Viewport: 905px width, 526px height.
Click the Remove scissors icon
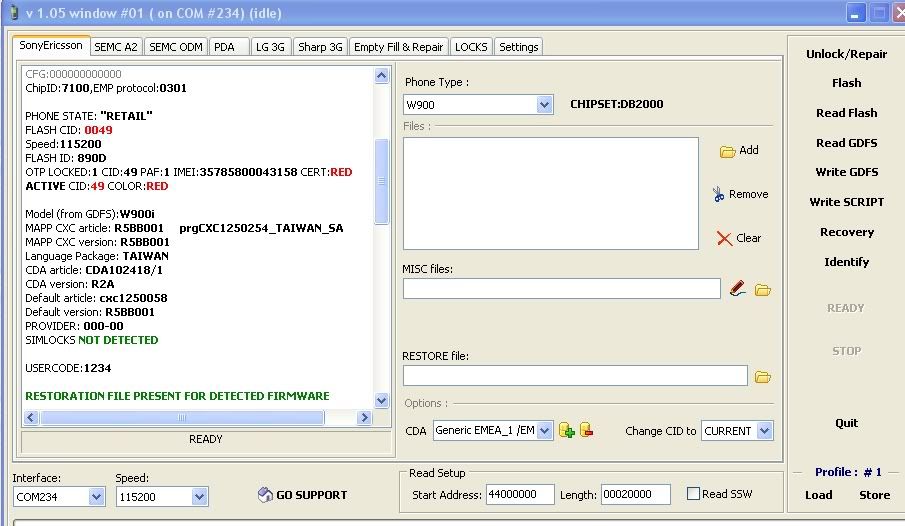tap(718, 195)
